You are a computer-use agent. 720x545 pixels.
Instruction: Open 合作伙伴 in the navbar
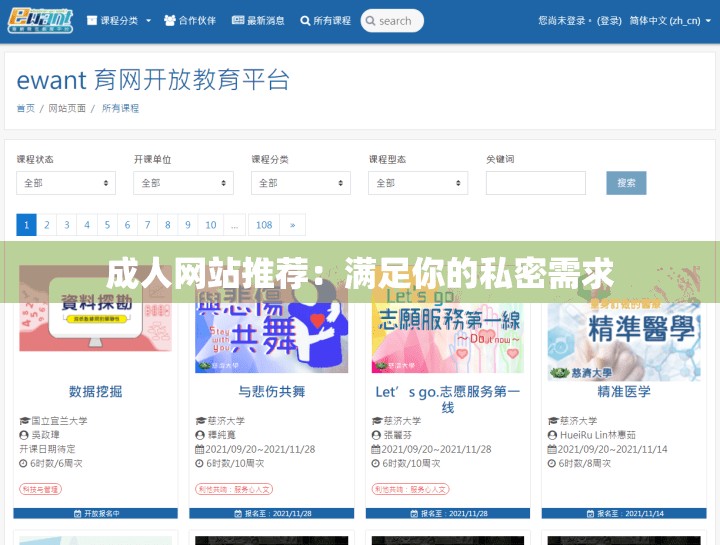click(190, 21)
